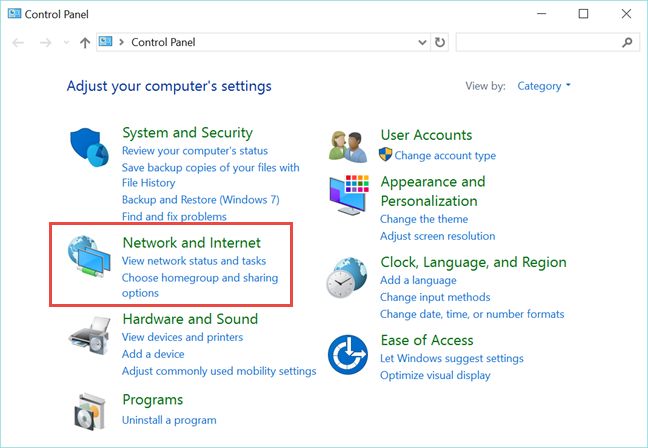The image size is (648, 448).
Task: Open Optimize visual display
Action: [x=435, y=375]
